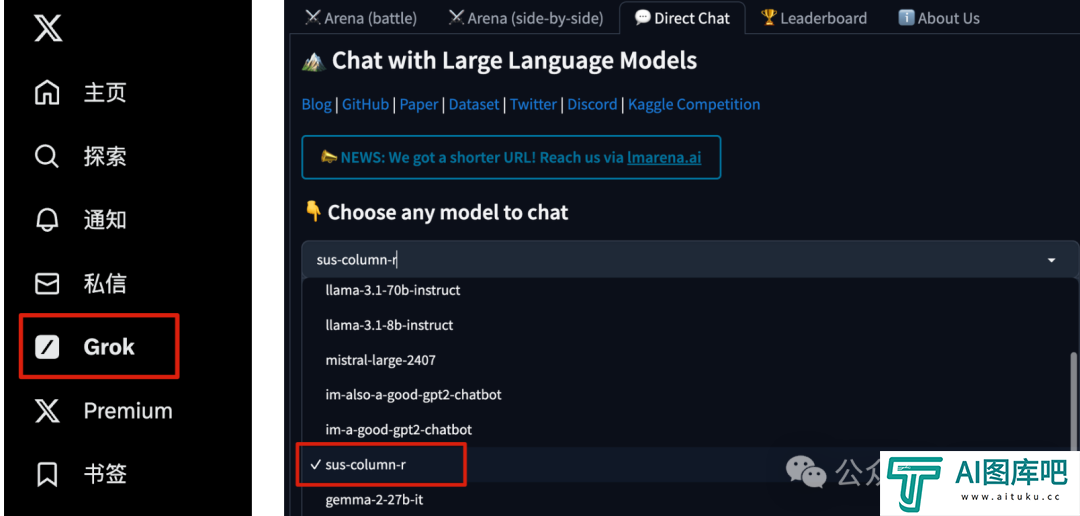Open the search icon labeled 探索
1080x516 pixels.
pos(47,156)
